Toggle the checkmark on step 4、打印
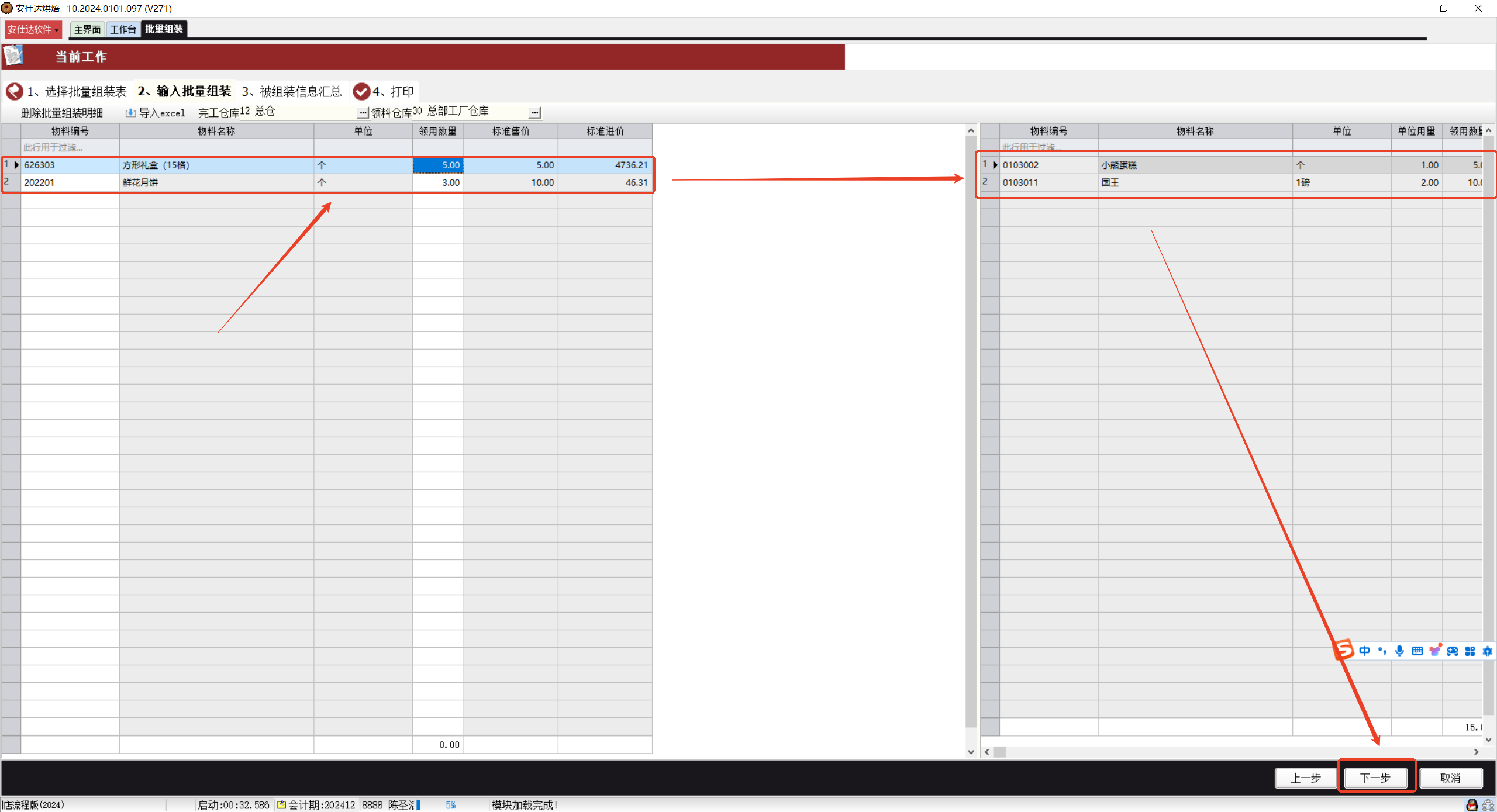Screen dimensions: 1497x812 click(361, 91)
